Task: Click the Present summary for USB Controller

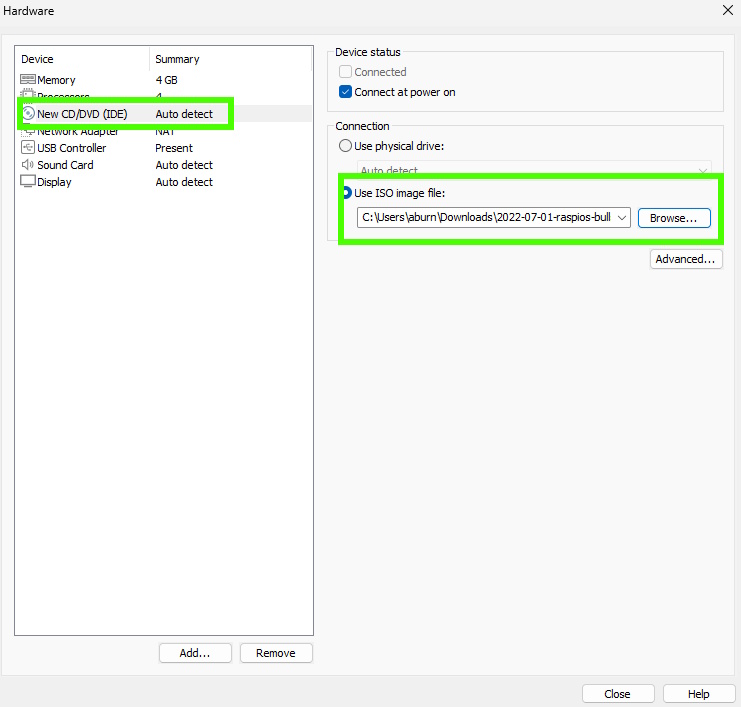Action: 174,148
